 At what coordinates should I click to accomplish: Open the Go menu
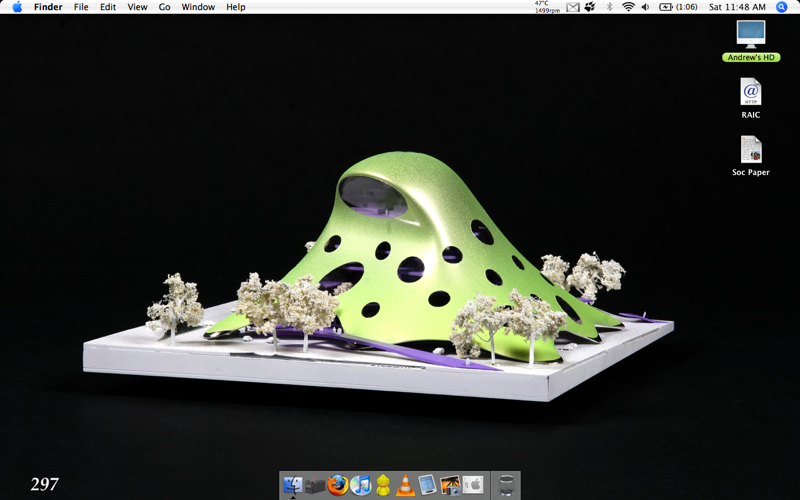click(x=164, y=7)
